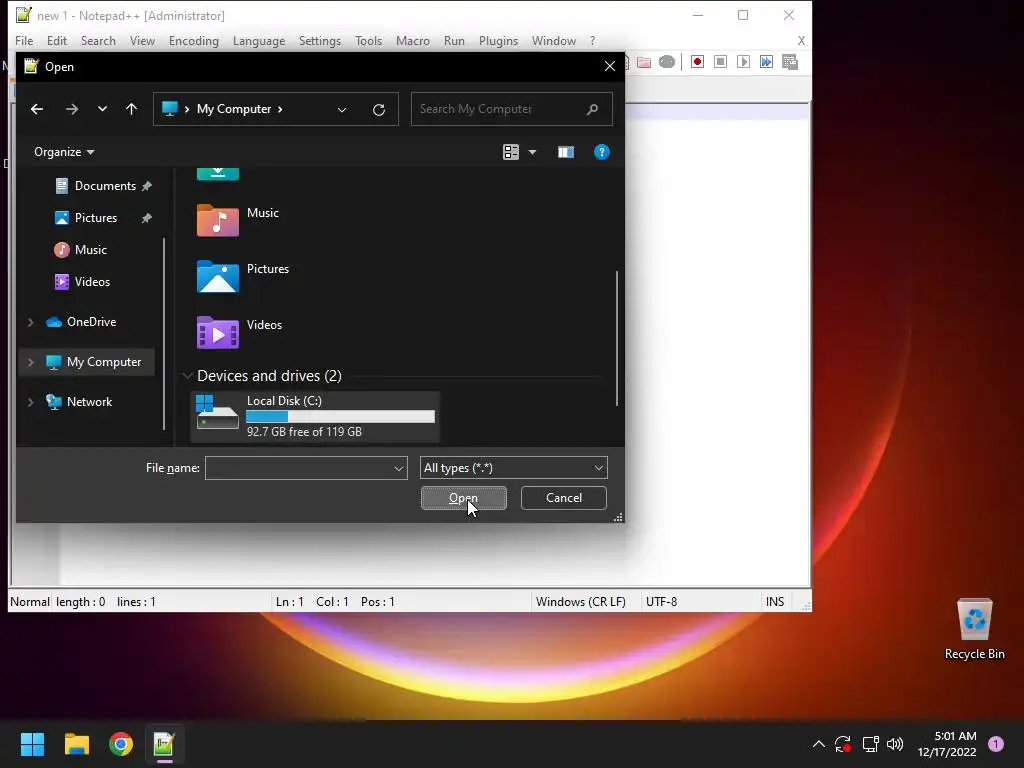Click Local Disk (C:) storage usage bar
1024x768 pixels.
pos(340,417)
